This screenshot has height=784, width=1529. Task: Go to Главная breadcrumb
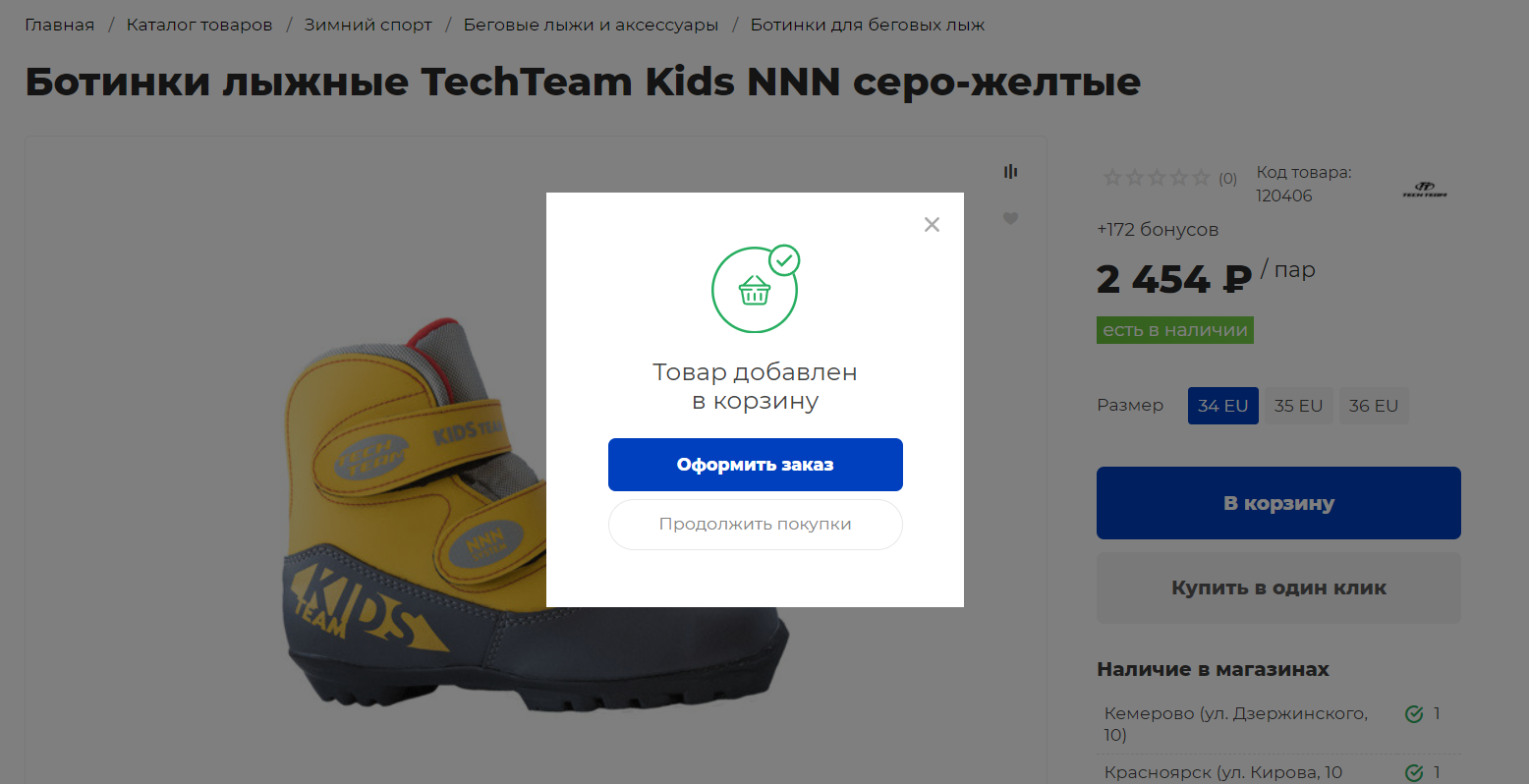point(59,25)
